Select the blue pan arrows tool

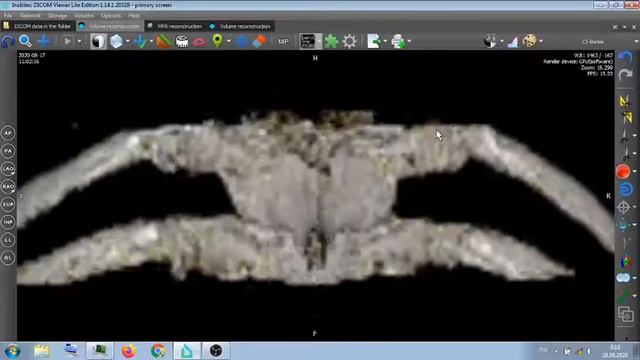[x=44, y=41]
